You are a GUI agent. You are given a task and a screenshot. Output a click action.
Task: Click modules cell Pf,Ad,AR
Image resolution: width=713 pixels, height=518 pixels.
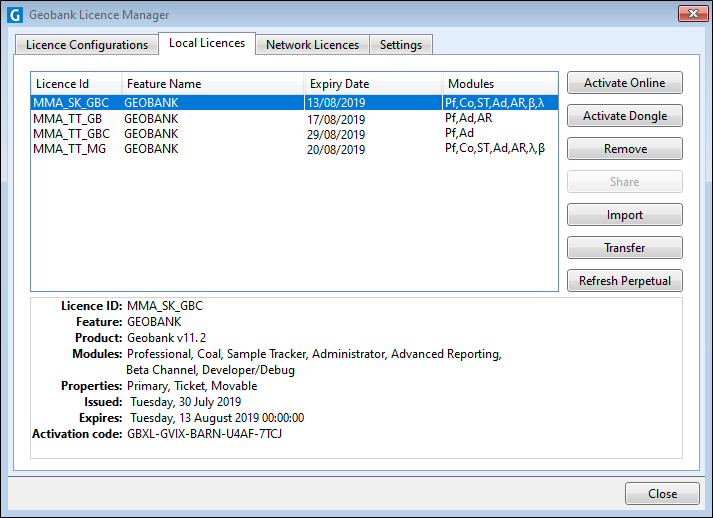[468, 118]
